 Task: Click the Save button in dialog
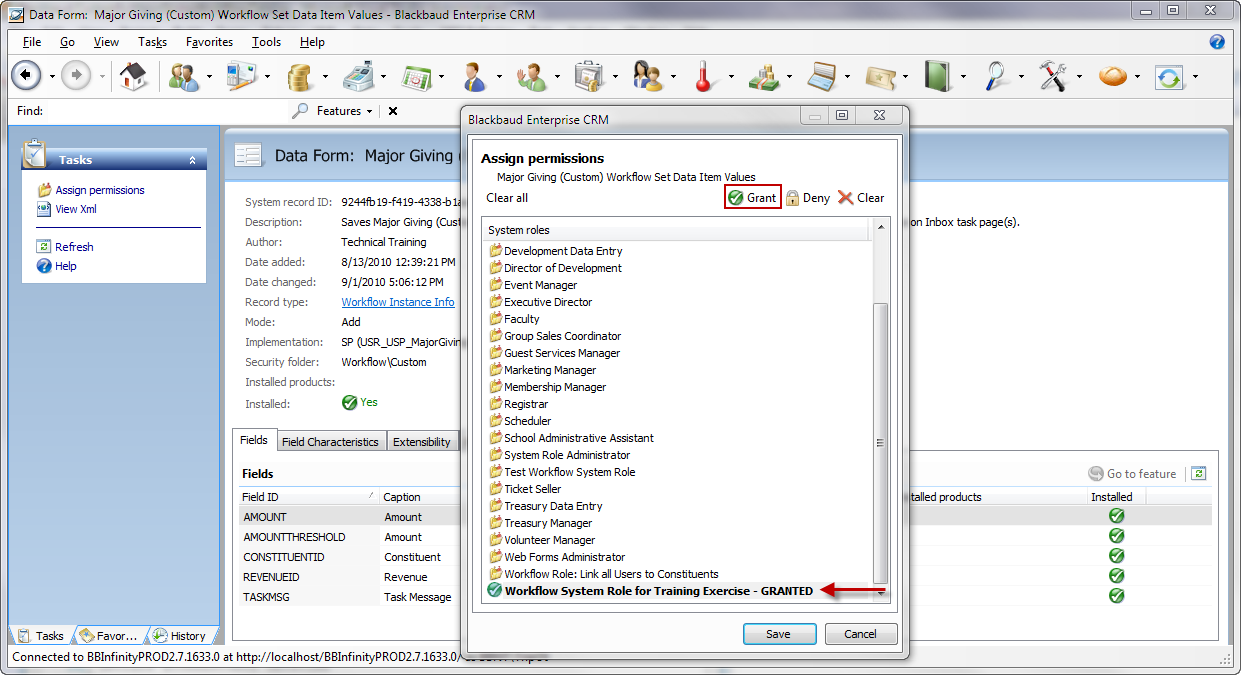pyautogui.click(x=778, y=634)
